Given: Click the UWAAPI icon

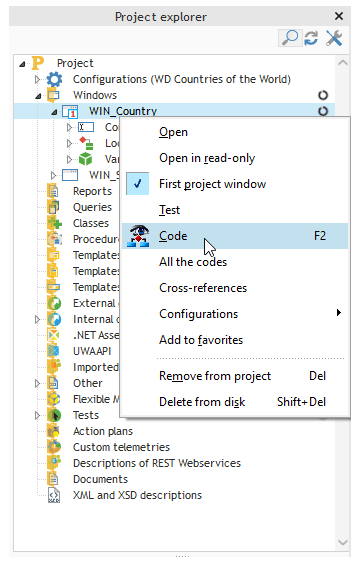Looking at the screenshot, I should (54, 351).
